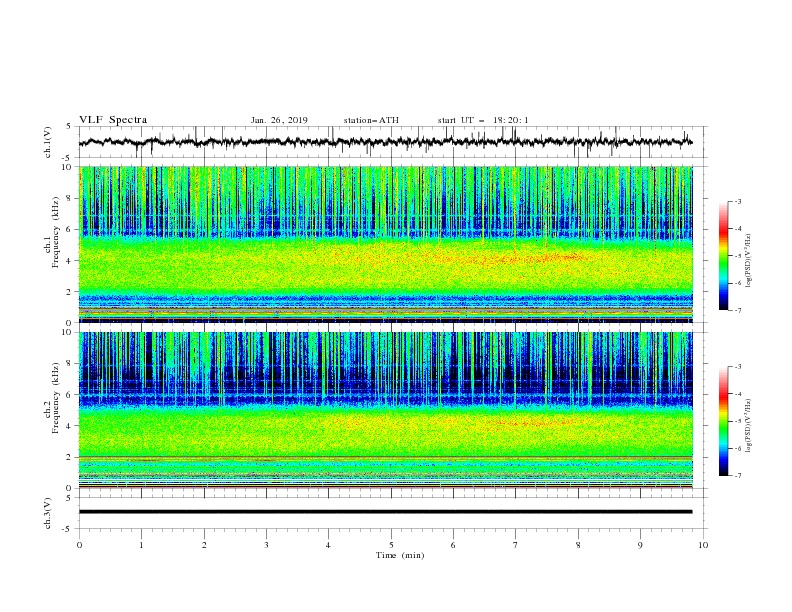The width and height of the screenshot is (792, 612).
Task: Click the ch.2 colorbar "log(PSD)(V²/Hz)" label
Action: pos(749,426)
